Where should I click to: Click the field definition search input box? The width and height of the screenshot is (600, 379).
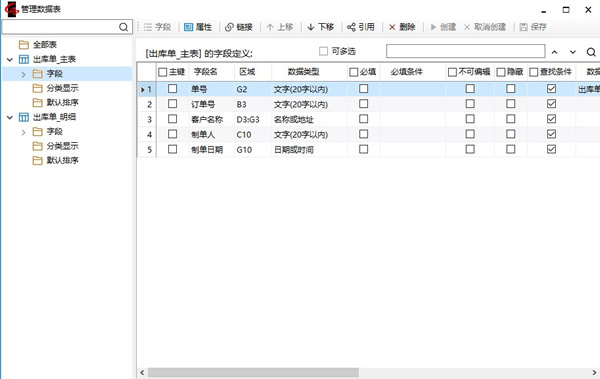tap(465, 51)
